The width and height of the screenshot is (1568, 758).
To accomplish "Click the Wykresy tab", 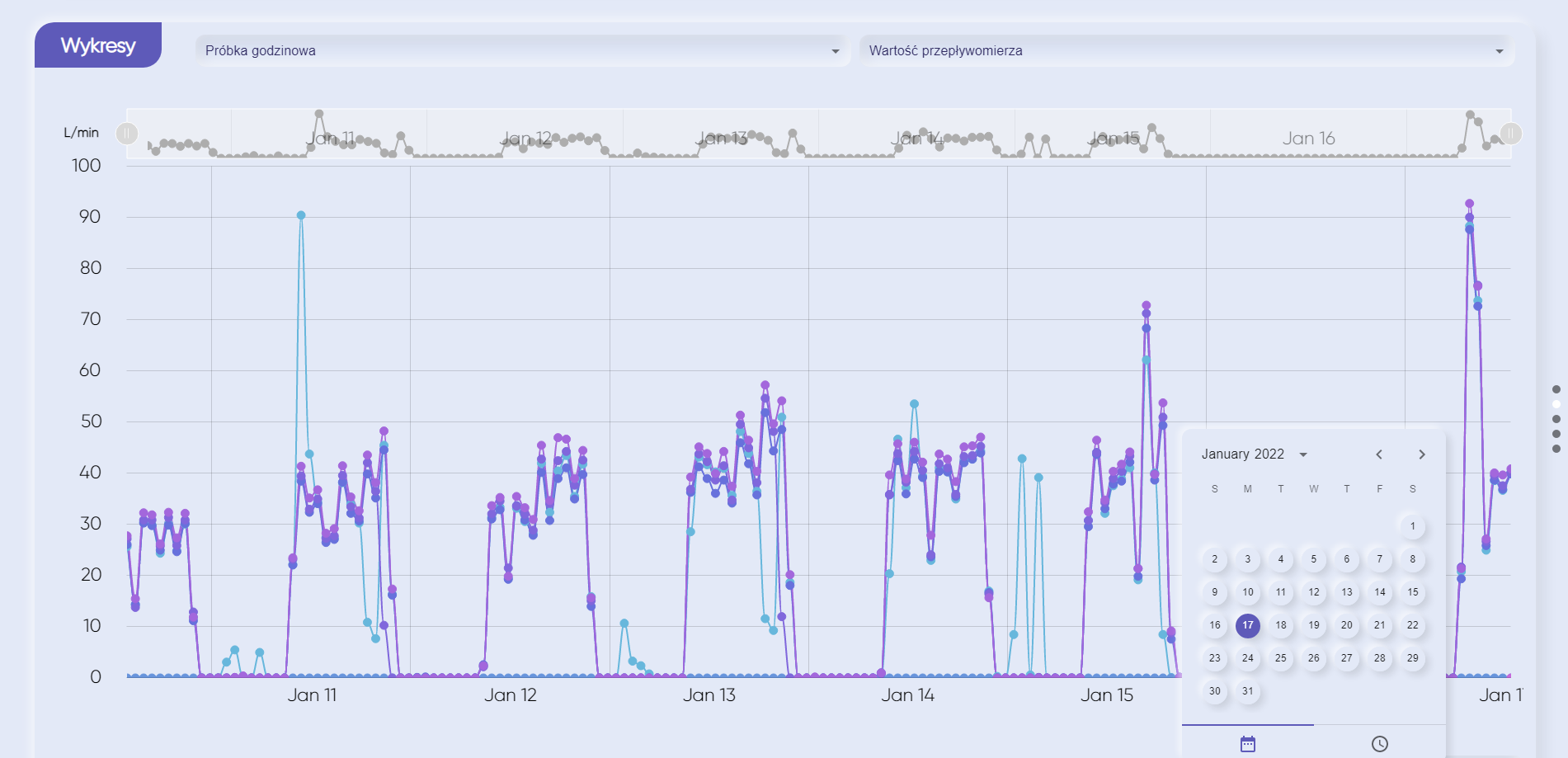I will coord(98,45).
